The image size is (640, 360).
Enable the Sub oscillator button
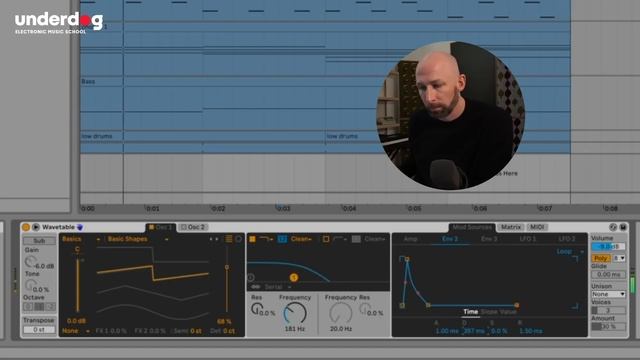pyautogui.click(x=39, y=241)
